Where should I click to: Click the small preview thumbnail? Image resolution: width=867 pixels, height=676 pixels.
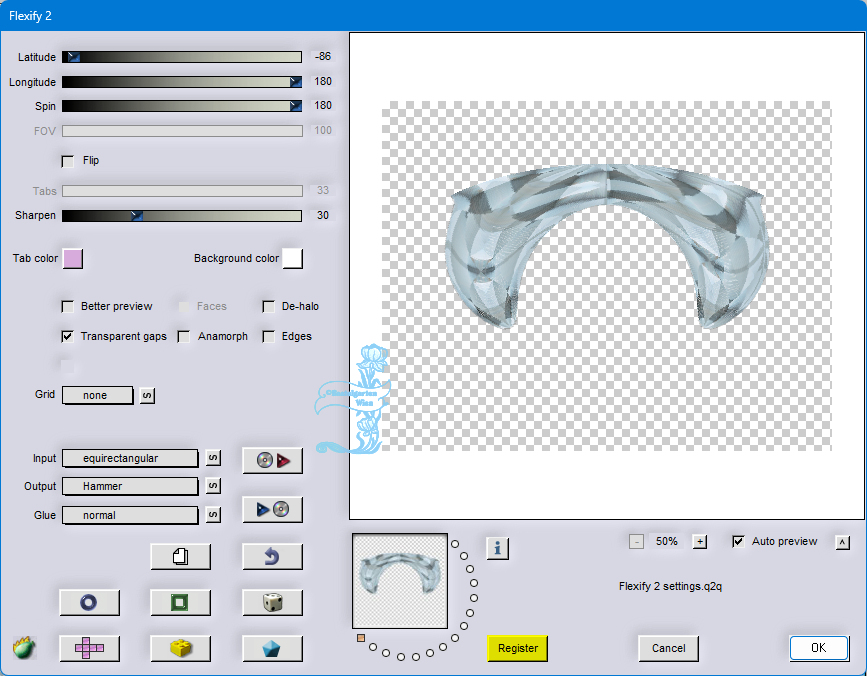(400, 581)
